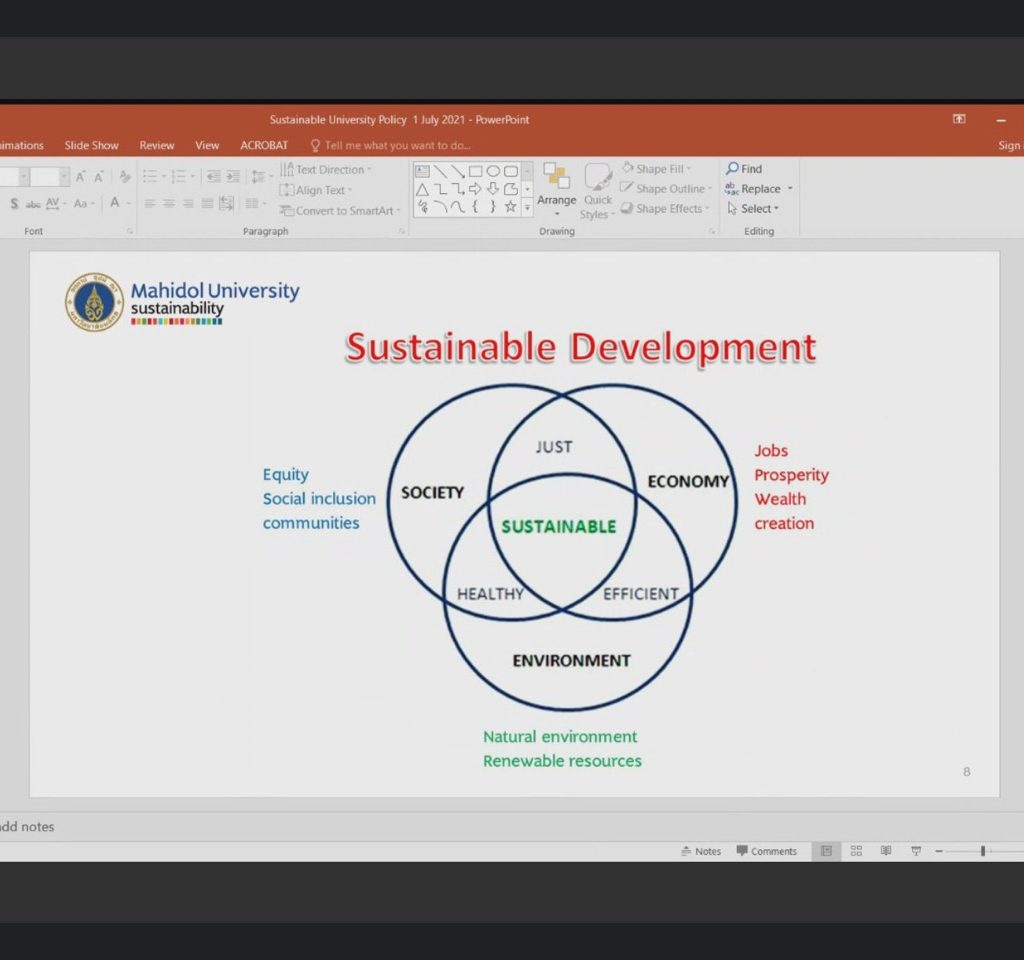Choose the 5-point Star shape
Viewport: 1024px width, 960px height.
click(511, 206)
